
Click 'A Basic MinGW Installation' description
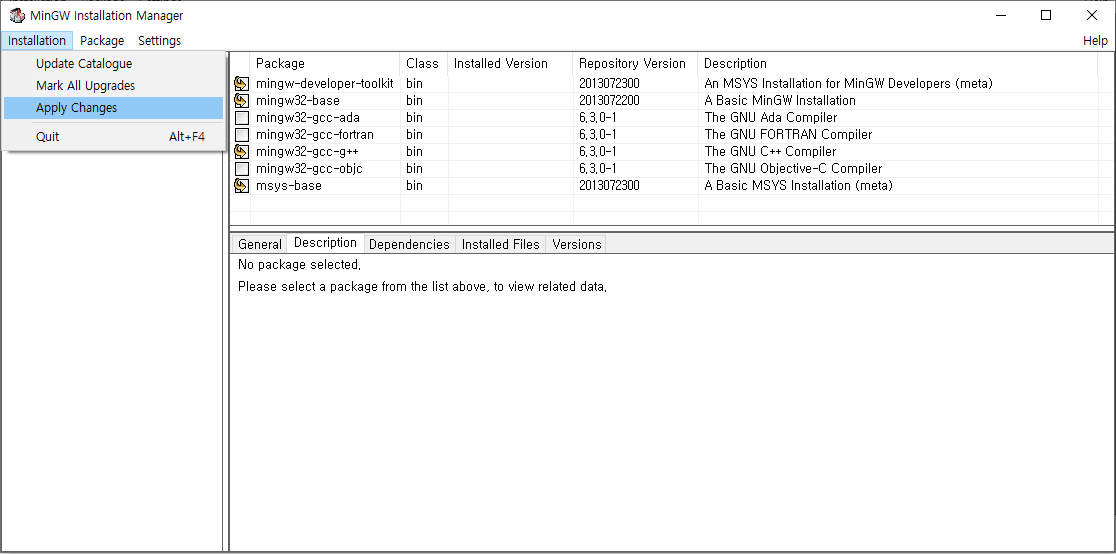[779, 100]
